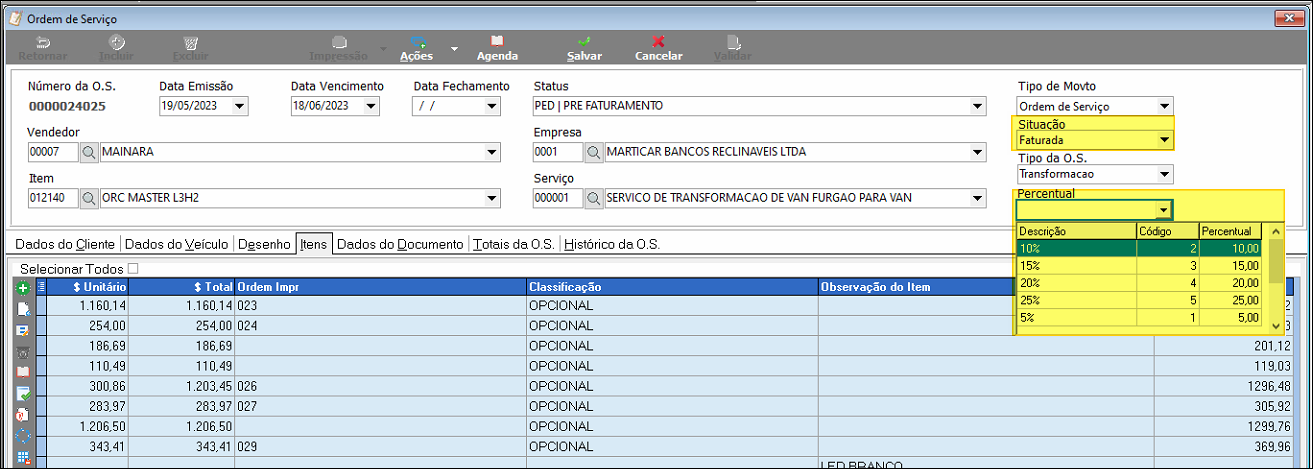This screenshot has width=1313, height=469.
Task: Click the edit-note pencil sidebar icon
Action: pos(25,330)
